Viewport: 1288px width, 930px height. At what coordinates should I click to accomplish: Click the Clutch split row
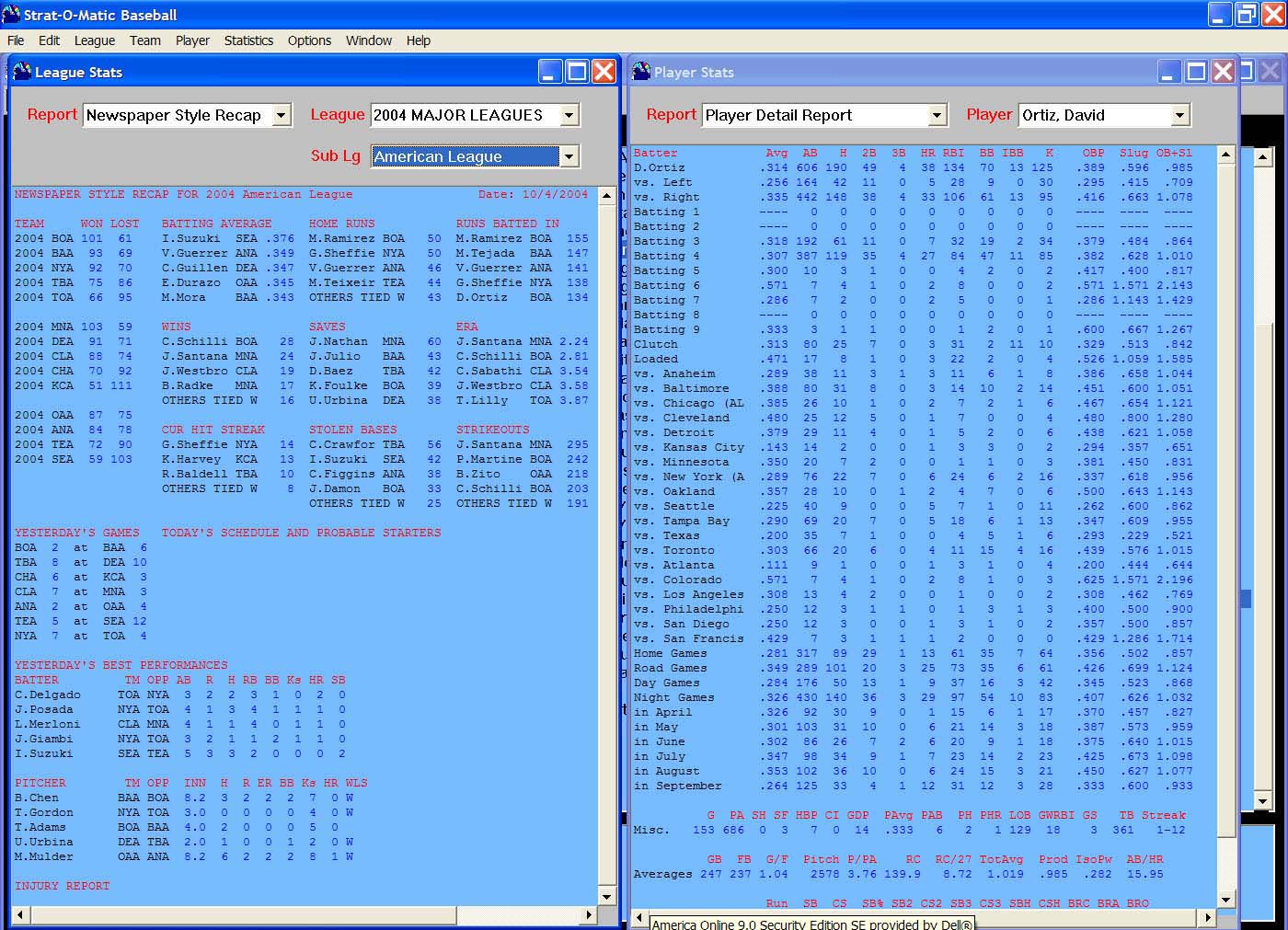[914, 344]
